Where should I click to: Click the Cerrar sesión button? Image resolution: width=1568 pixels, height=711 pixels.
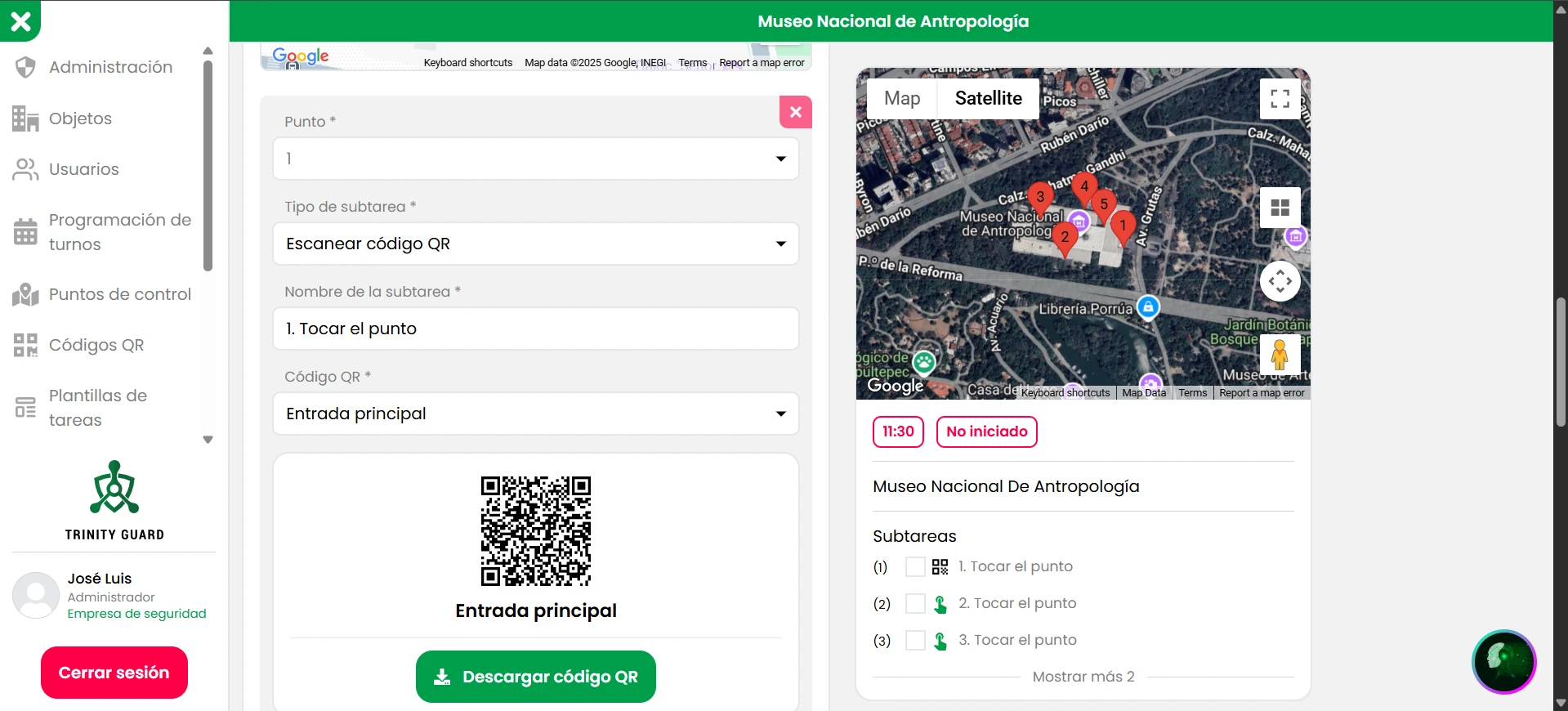(x=114, y=673)
